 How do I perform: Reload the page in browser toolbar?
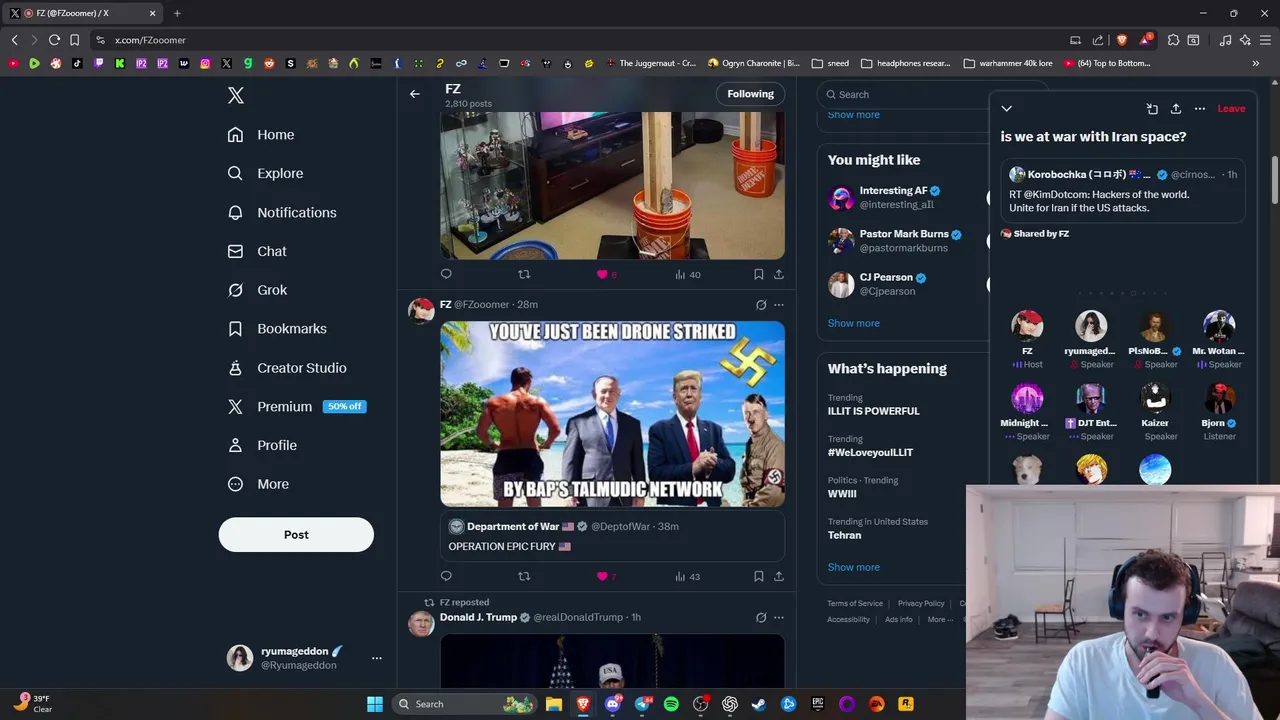54,40
